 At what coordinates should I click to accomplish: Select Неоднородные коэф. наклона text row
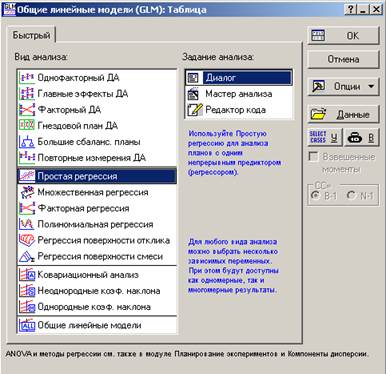coord(99,291)
